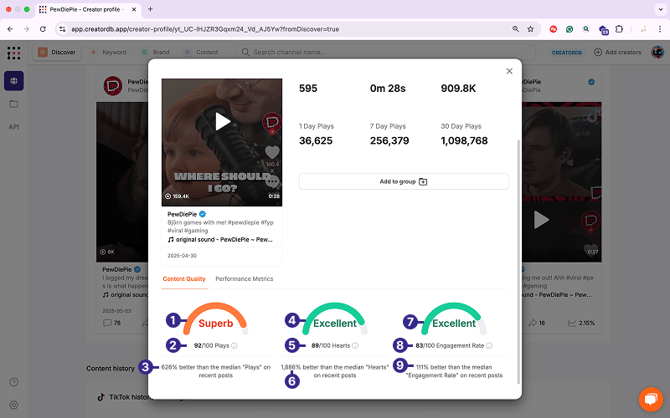
Task: Close the PewDiePie Creator profile tab
Action: tap(134, 9)
